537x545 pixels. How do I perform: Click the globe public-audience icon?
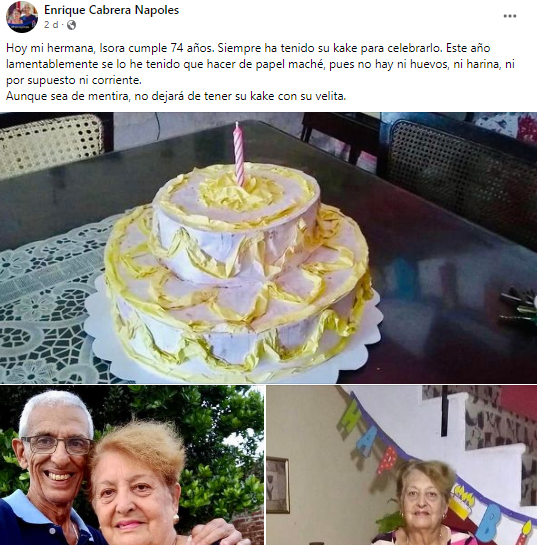71,25
